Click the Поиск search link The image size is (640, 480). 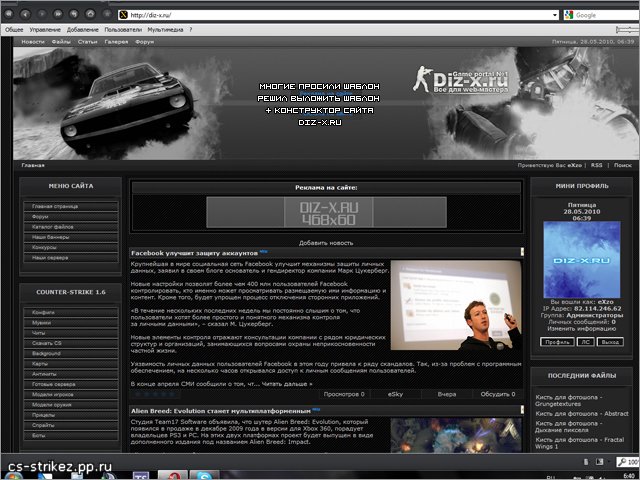623,165
